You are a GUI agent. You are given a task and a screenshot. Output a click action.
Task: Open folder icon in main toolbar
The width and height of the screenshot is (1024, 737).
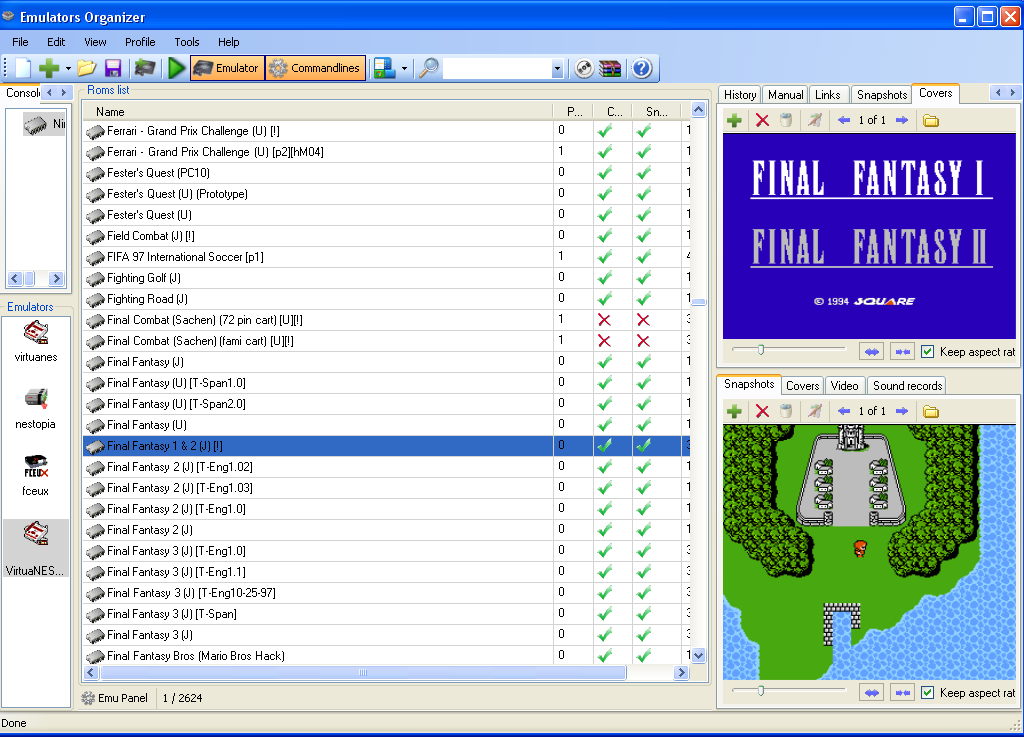(86, 68)
